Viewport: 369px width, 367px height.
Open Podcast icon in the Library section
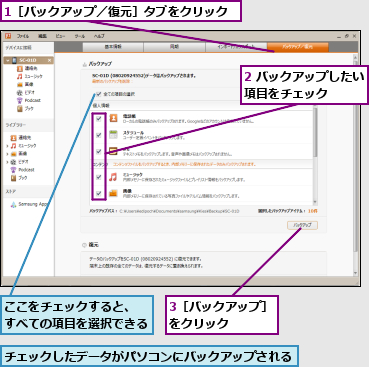13,170
